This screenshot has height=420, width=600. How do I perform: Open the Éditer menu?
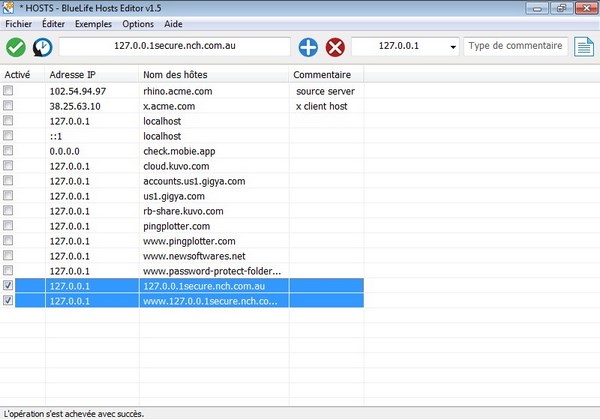coord(53,24)
